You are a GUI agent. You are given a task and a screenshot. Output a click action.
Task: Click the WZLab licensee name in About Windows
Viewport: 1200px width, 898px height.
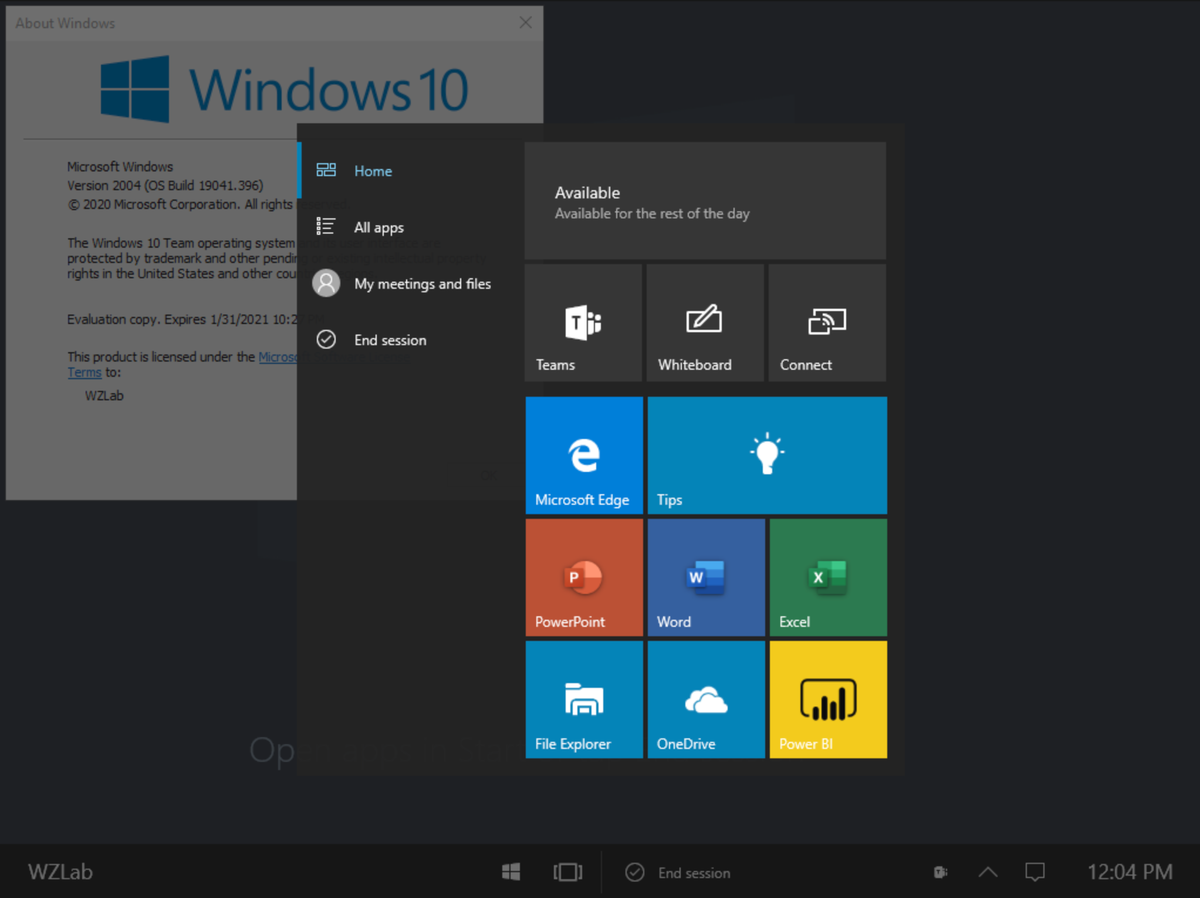tap(104, 395)
